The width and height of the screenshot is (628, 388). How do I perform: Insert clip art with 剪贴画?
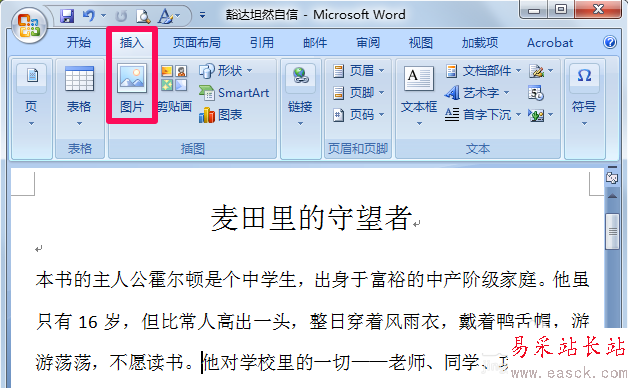(x=174, y=89)
